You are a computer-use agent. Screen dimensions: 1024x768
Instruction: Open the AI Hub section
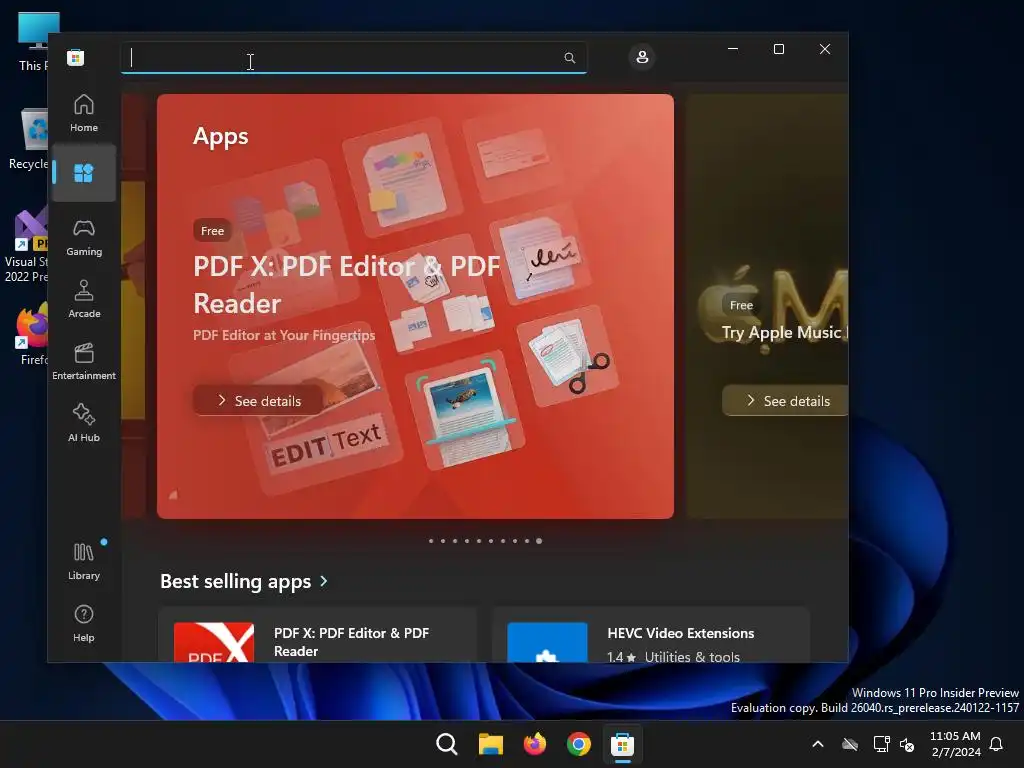pyautogui.click(x=84, y=423)
